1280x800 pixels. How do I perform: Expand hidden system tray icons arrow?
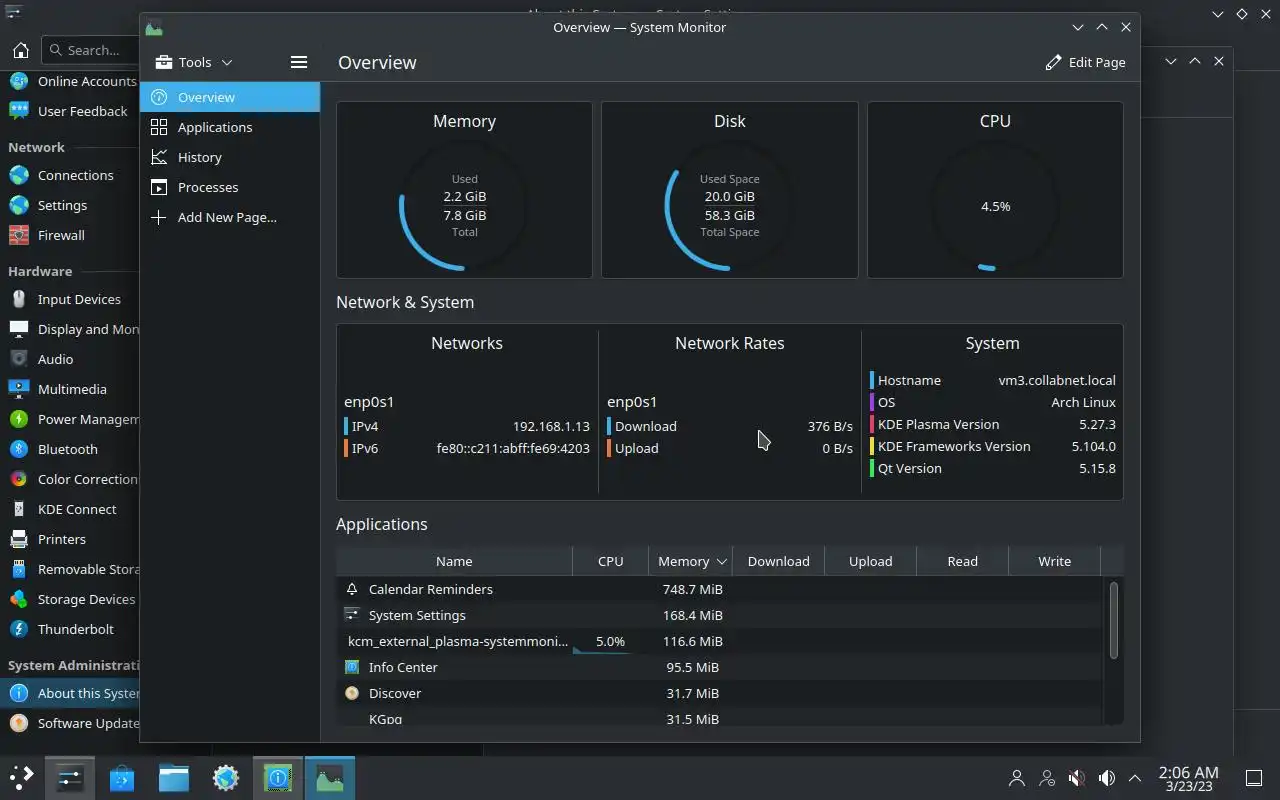pos(1135,777)
